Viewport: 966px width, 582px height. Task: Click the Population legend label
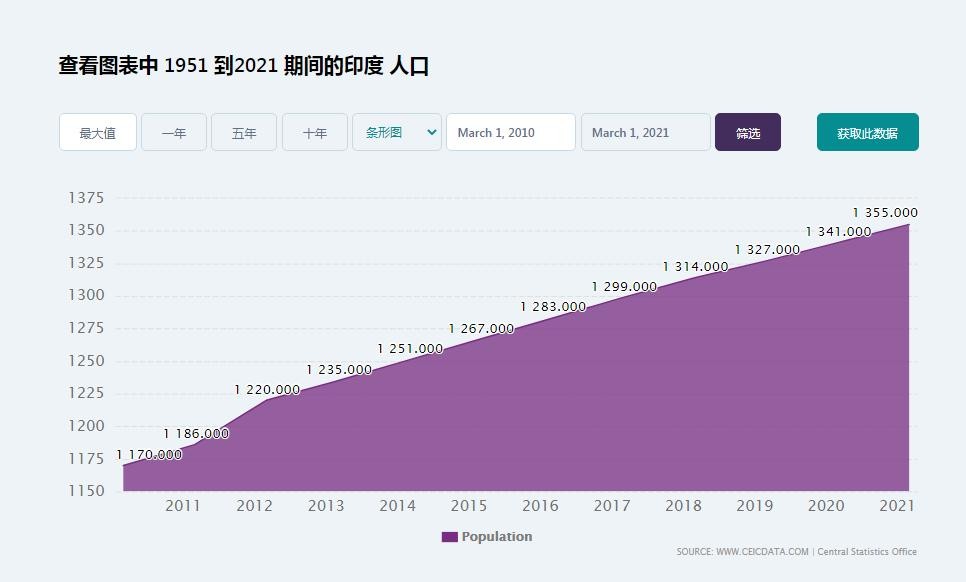496,537
